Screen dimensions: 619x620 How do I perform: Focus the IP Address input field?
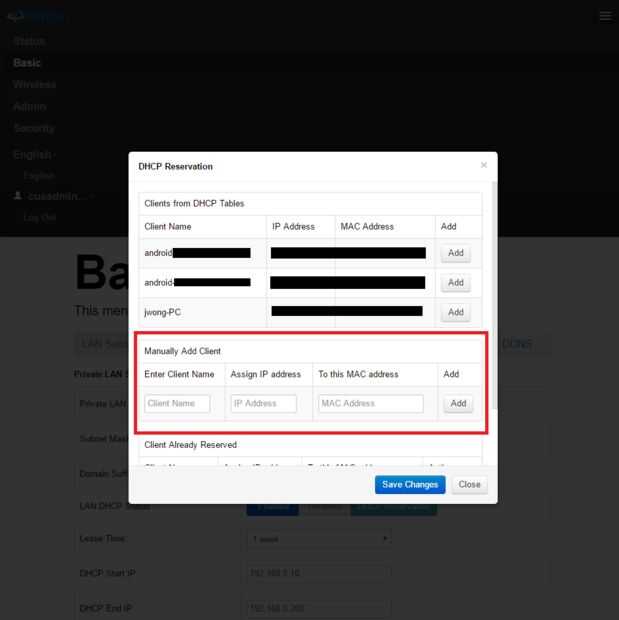263,404
